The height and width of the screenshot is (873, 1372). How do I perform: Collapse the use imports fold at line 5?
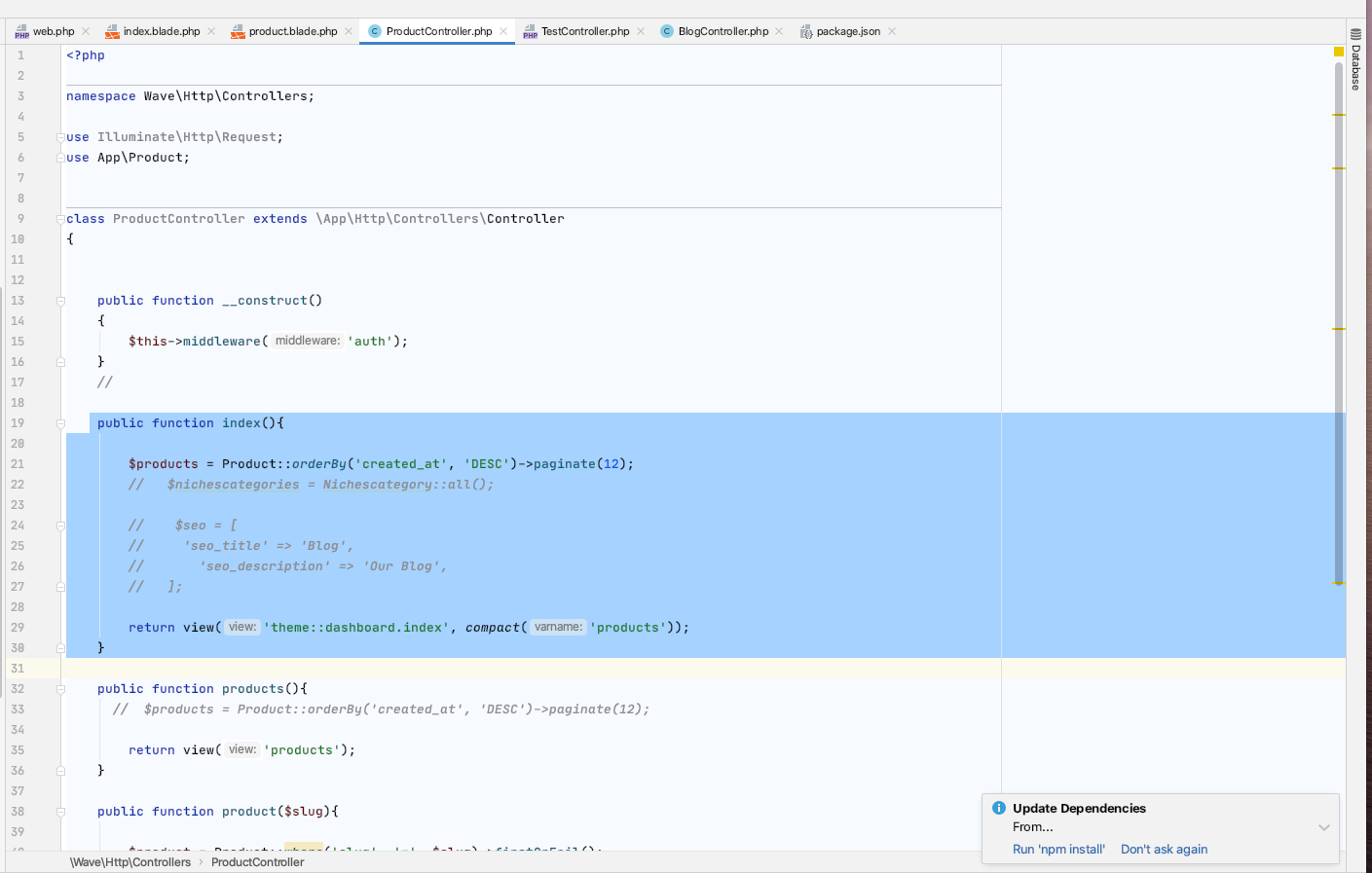60,137
